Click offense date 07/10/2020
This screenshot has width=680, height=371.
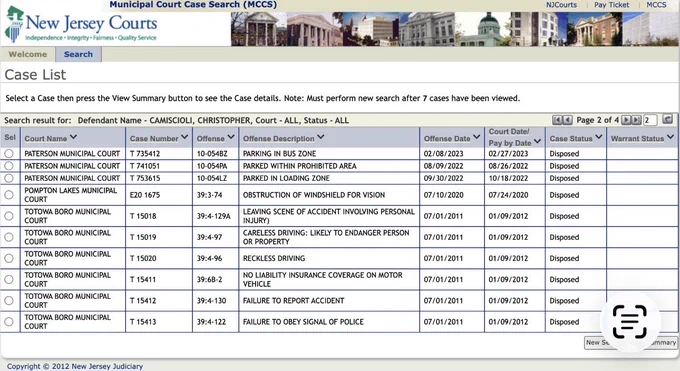(444, 195)
